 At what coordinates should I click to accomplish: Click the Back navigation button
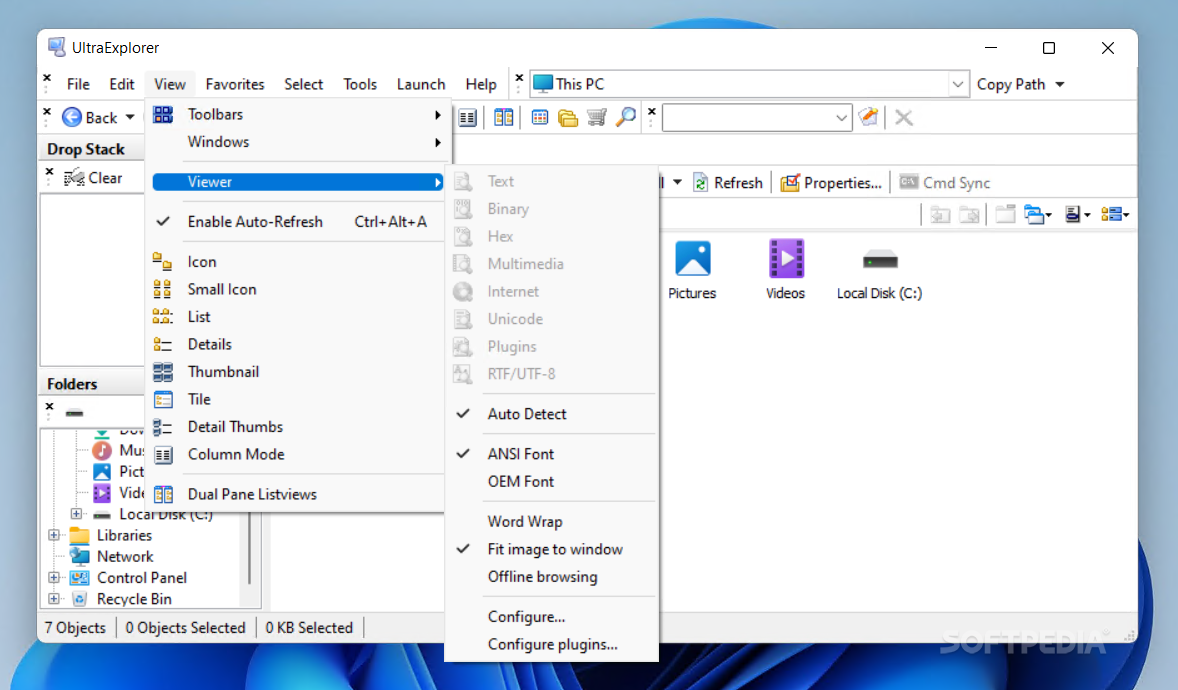90,117
